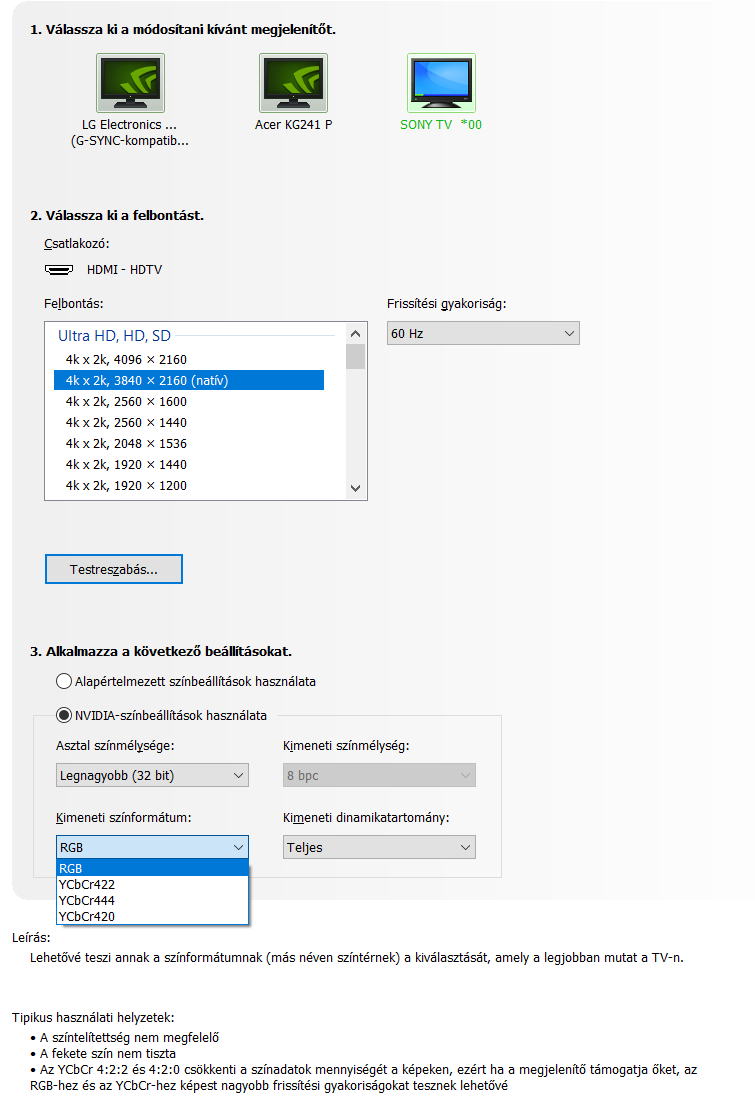Choose default color settings radio button
The width and height of the screenshot is (755, 1107).
64,681
